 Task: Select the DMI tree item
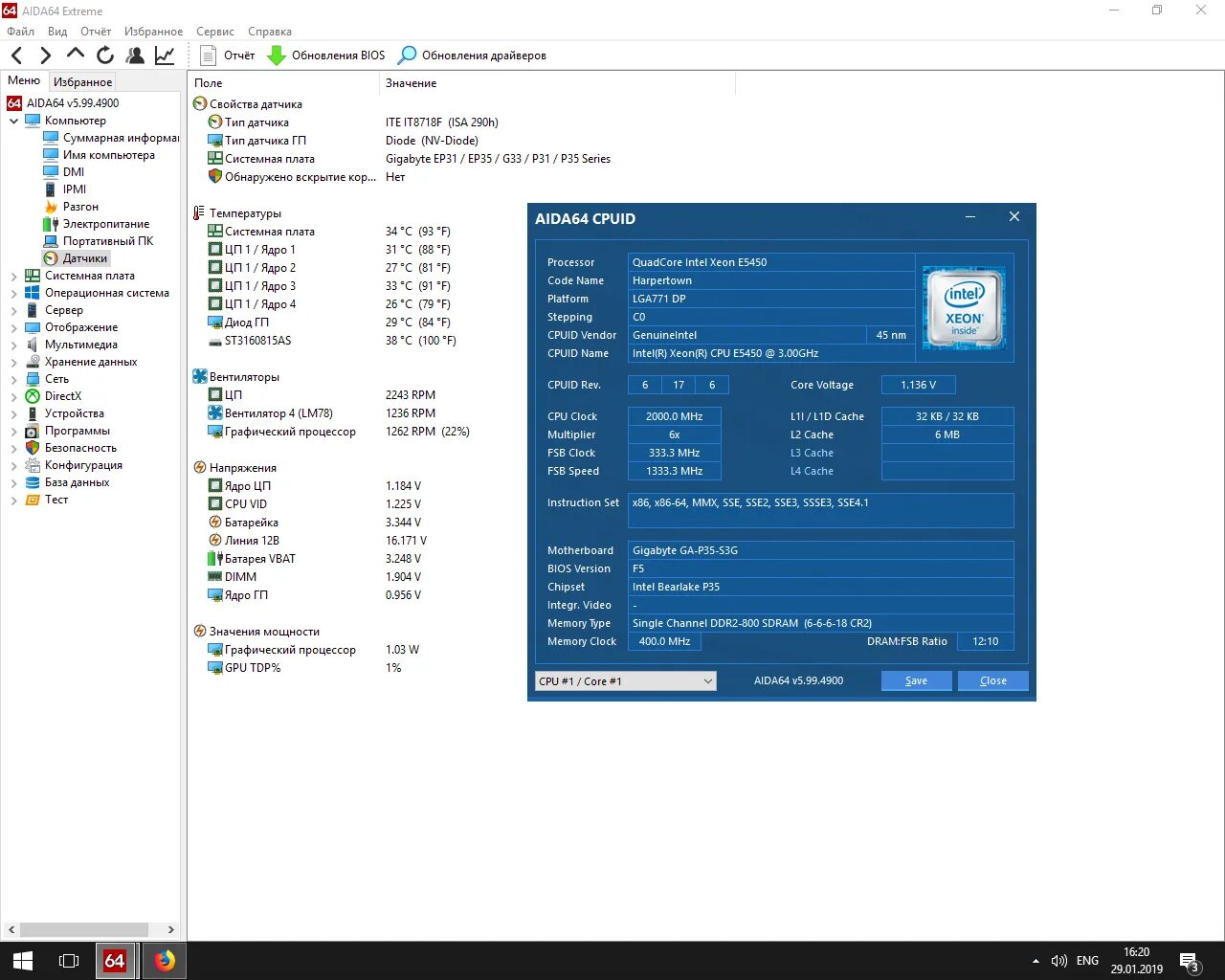point(74,172)
